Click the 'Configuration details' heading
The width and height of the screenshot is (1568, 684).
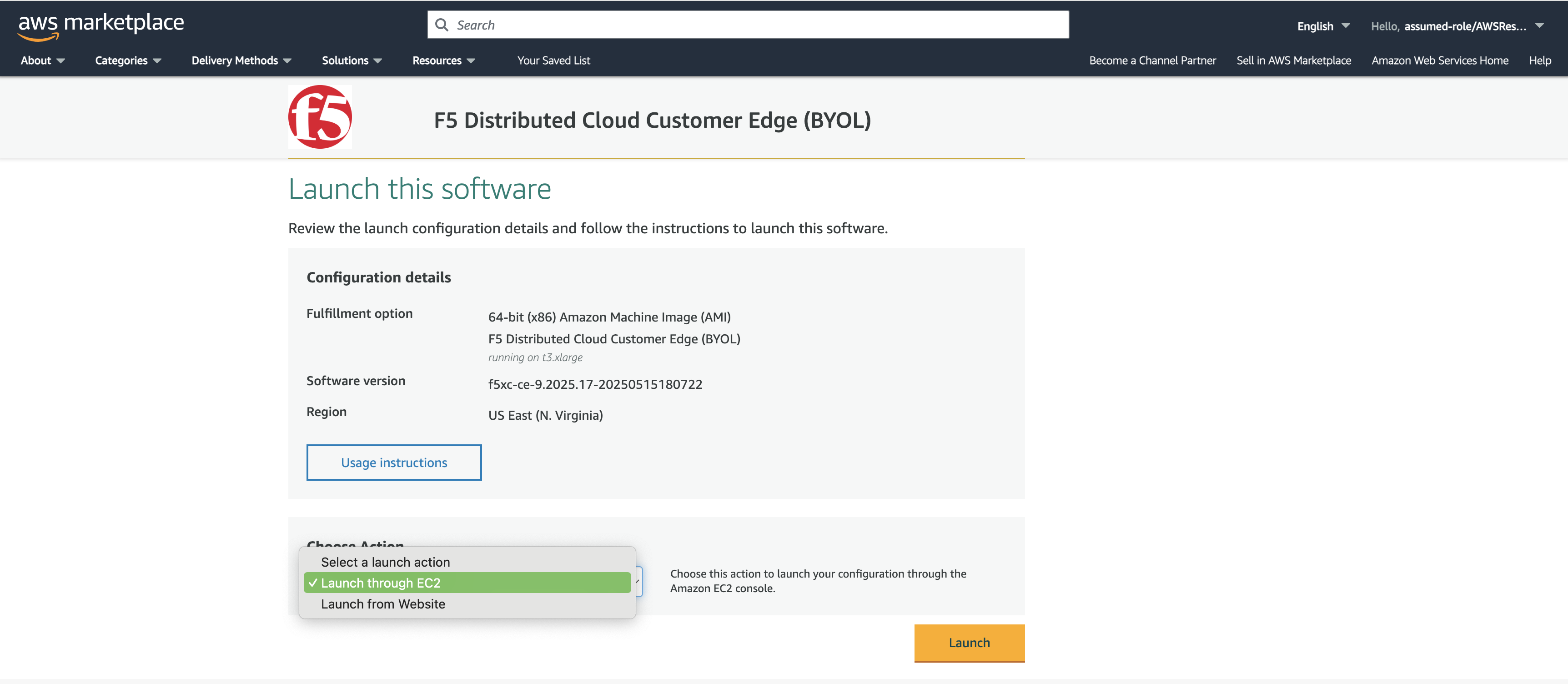pos(379,277)
